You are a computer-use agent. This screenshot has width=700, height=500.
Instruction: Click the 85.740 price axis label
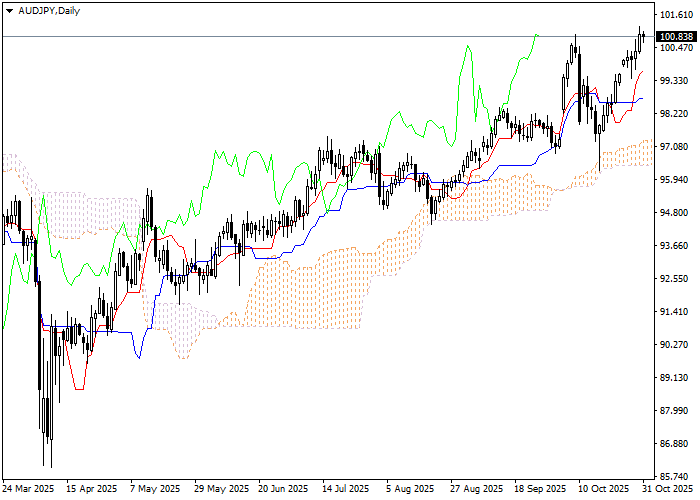pos(676,476)
